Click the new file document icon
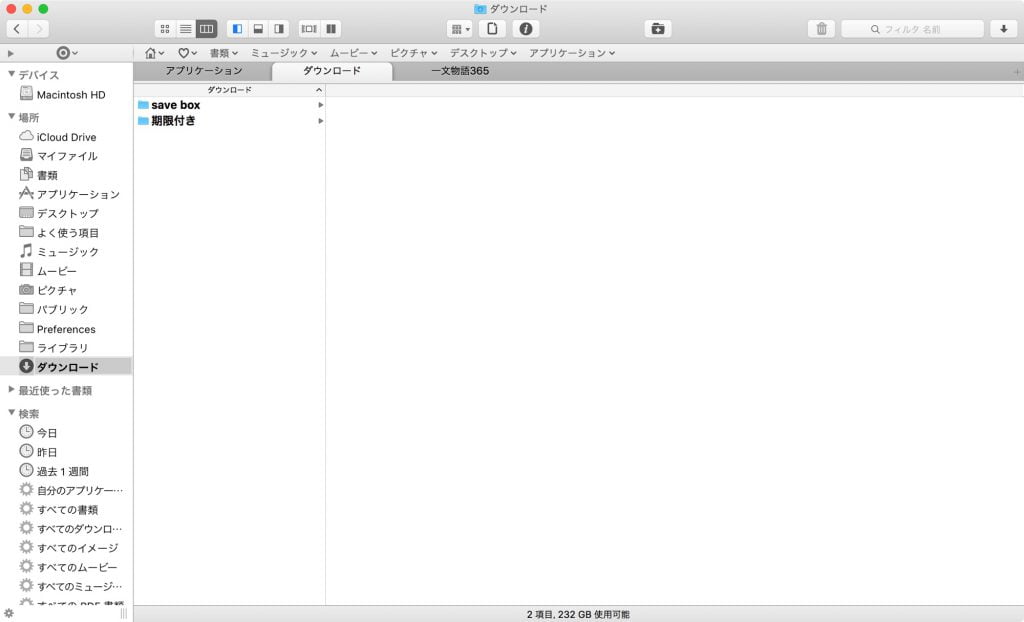This screenshot has height=622, width=1024. (x=492, y=29)
